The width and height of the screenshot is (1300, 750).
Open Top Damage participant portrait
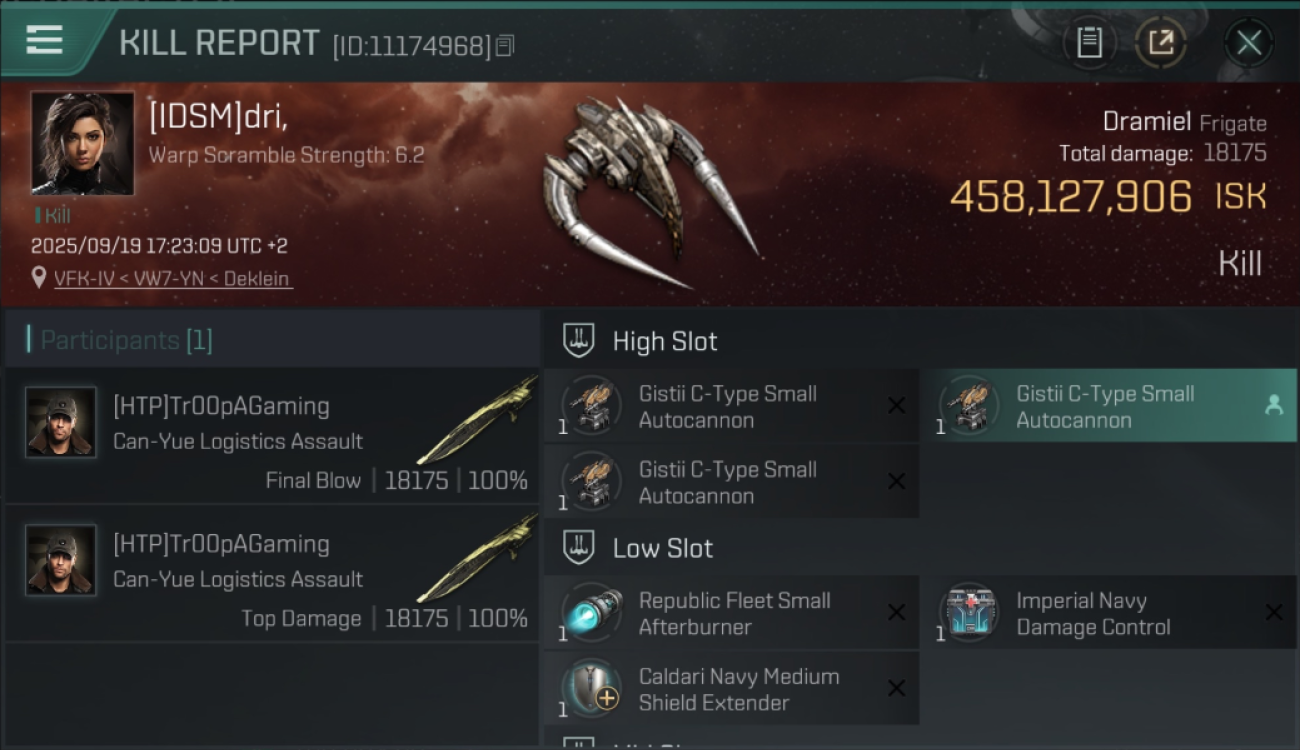(x=61, y=560)
